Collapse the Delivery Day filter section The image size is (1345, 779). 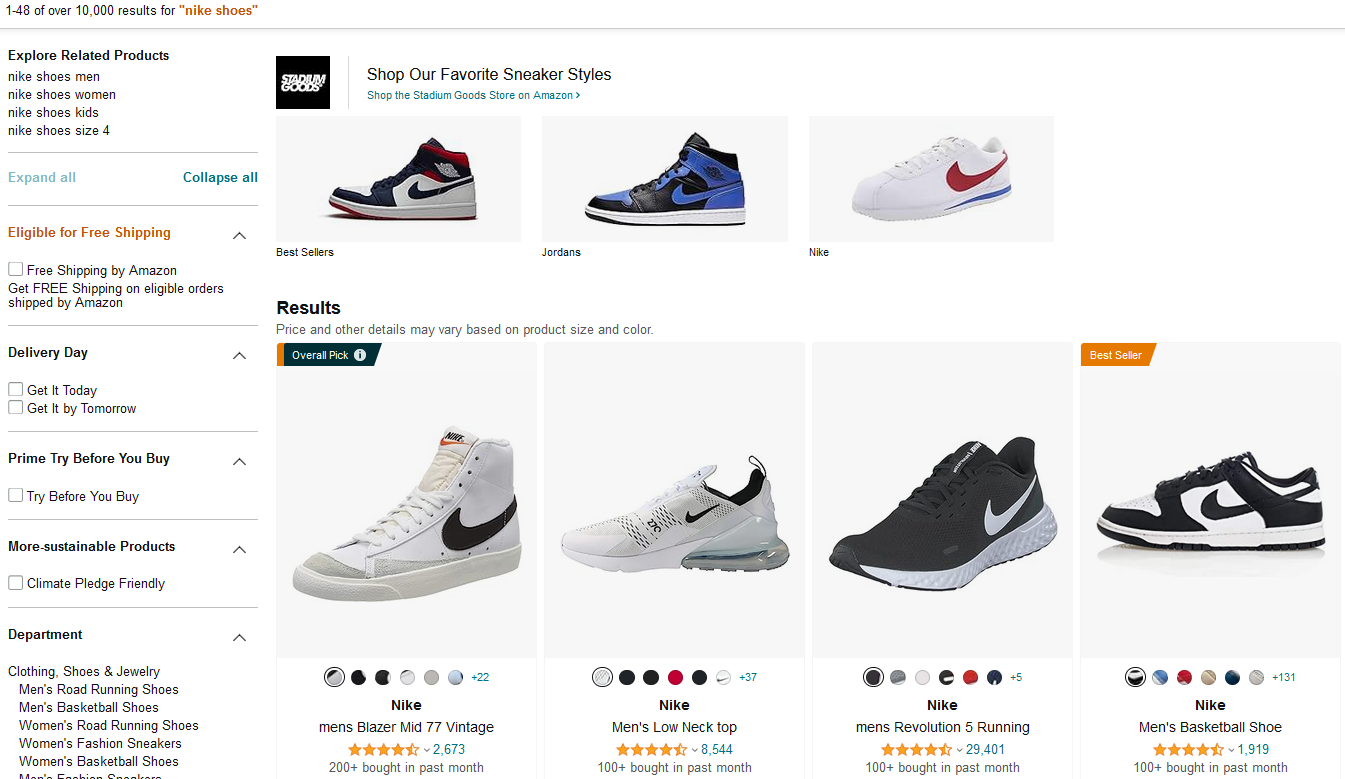(239, 355)
